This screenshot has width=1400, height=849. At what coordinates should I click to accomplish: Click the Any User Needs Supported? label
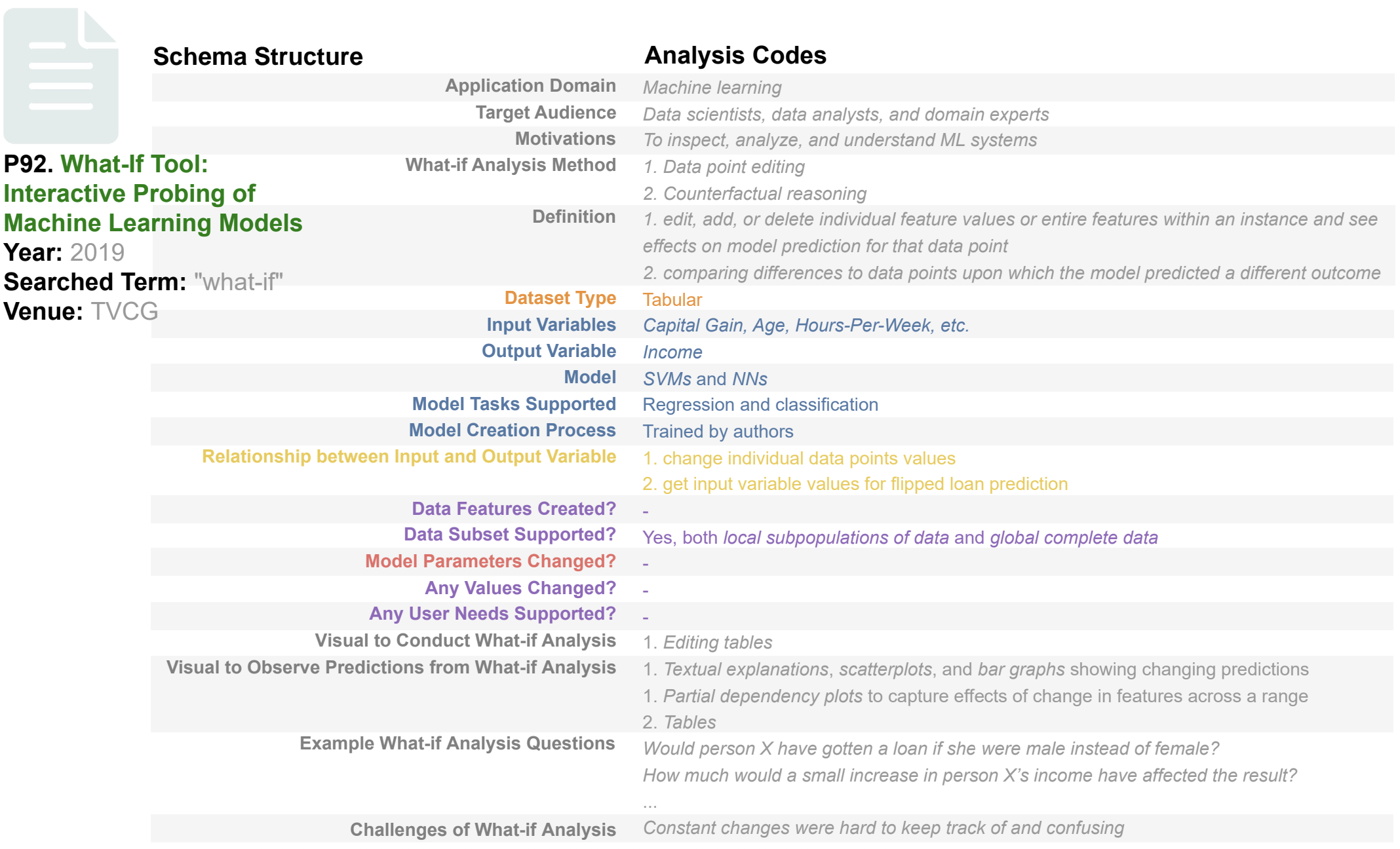(492, 614)
